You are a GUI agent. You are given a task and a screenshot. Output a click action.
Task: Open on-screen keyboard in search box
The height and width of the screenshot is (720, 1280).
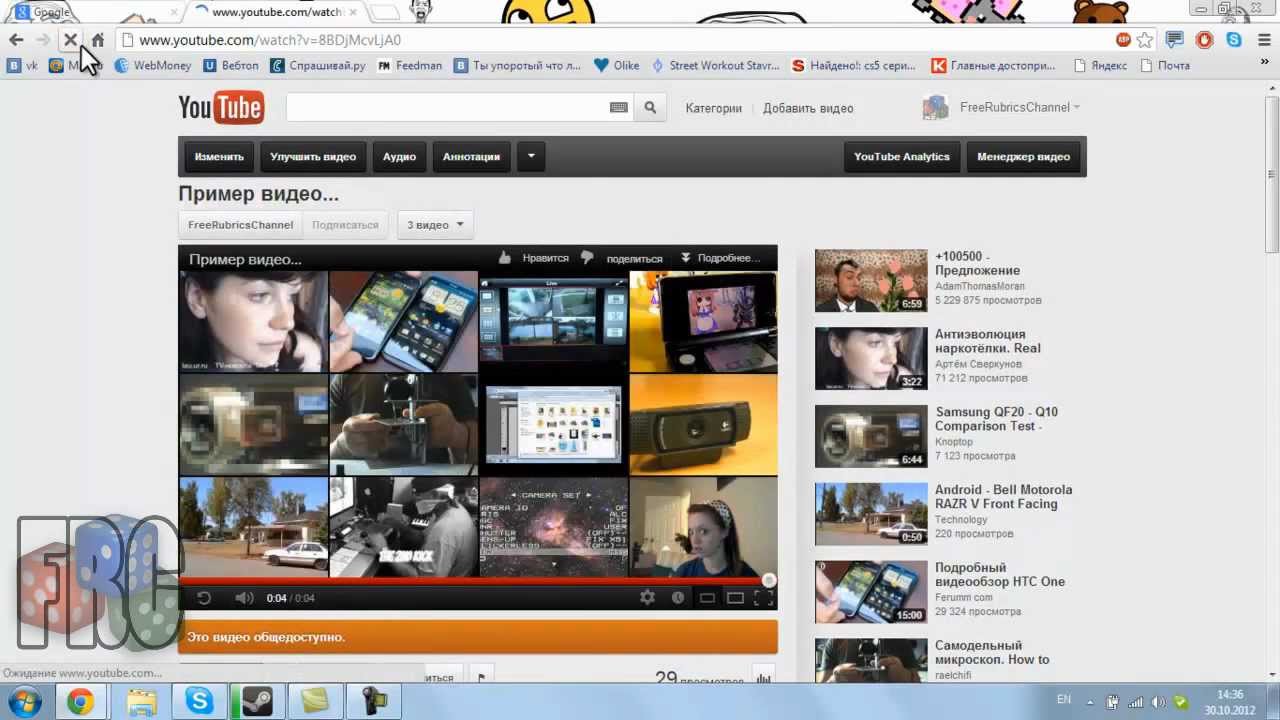[x=618, y=108]
